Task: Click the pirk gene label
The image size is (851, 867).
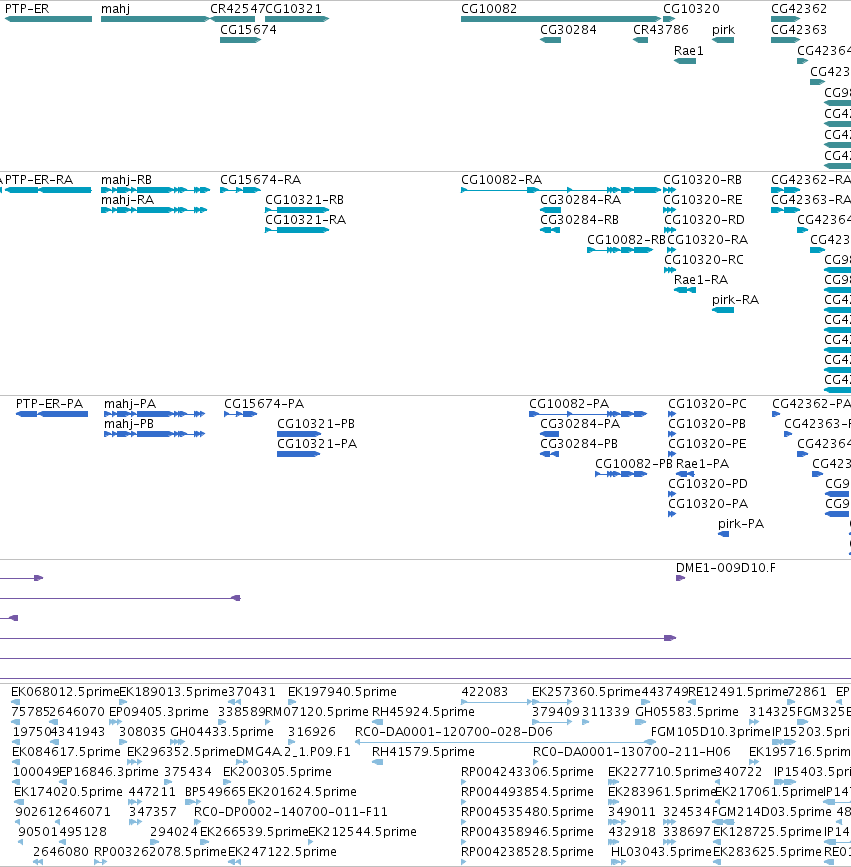Action: coord(723,30)
